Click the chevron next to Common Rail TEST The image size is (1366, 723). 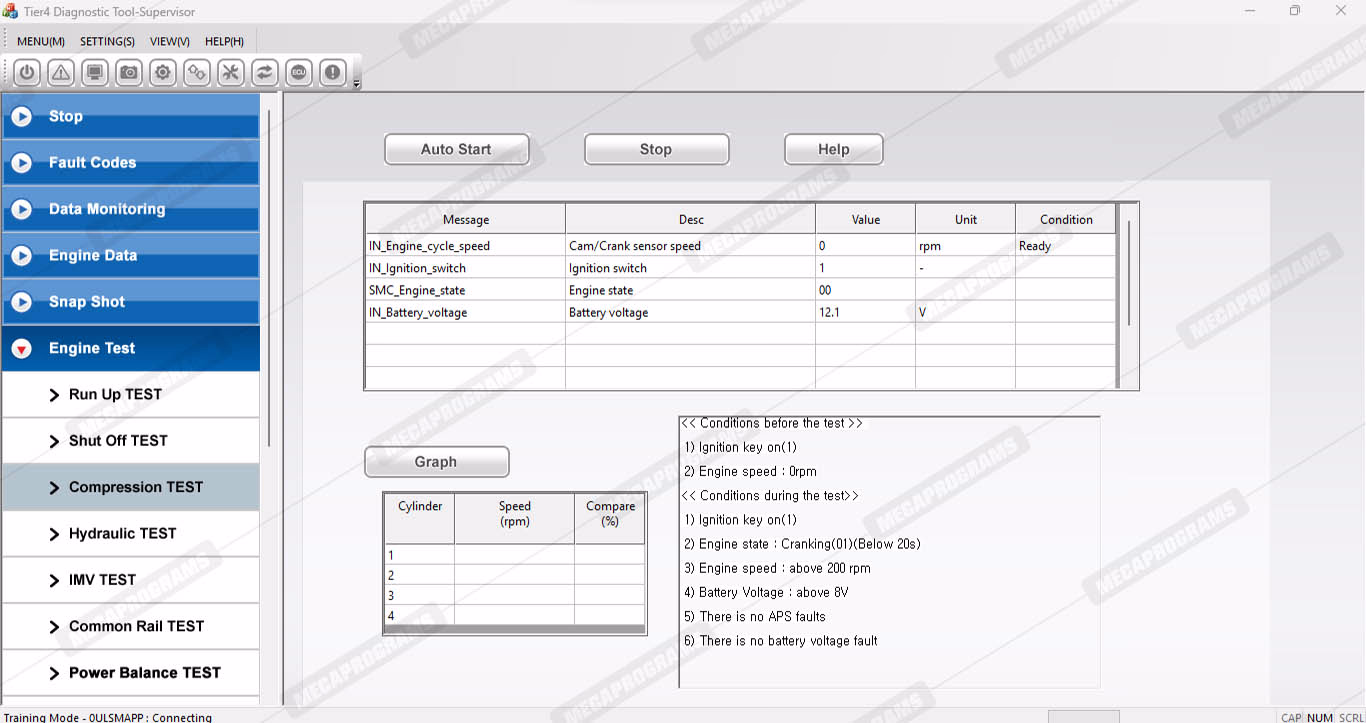[x=55, y=626]
